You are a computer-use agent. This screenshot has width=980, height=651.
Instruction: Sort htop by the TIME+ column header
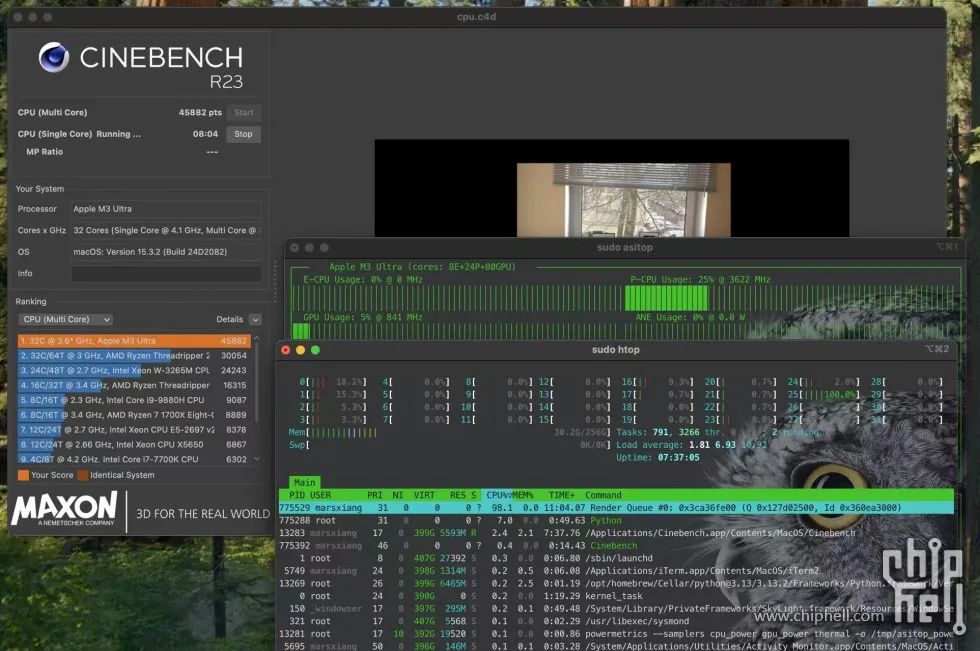[x=562, y=495]
